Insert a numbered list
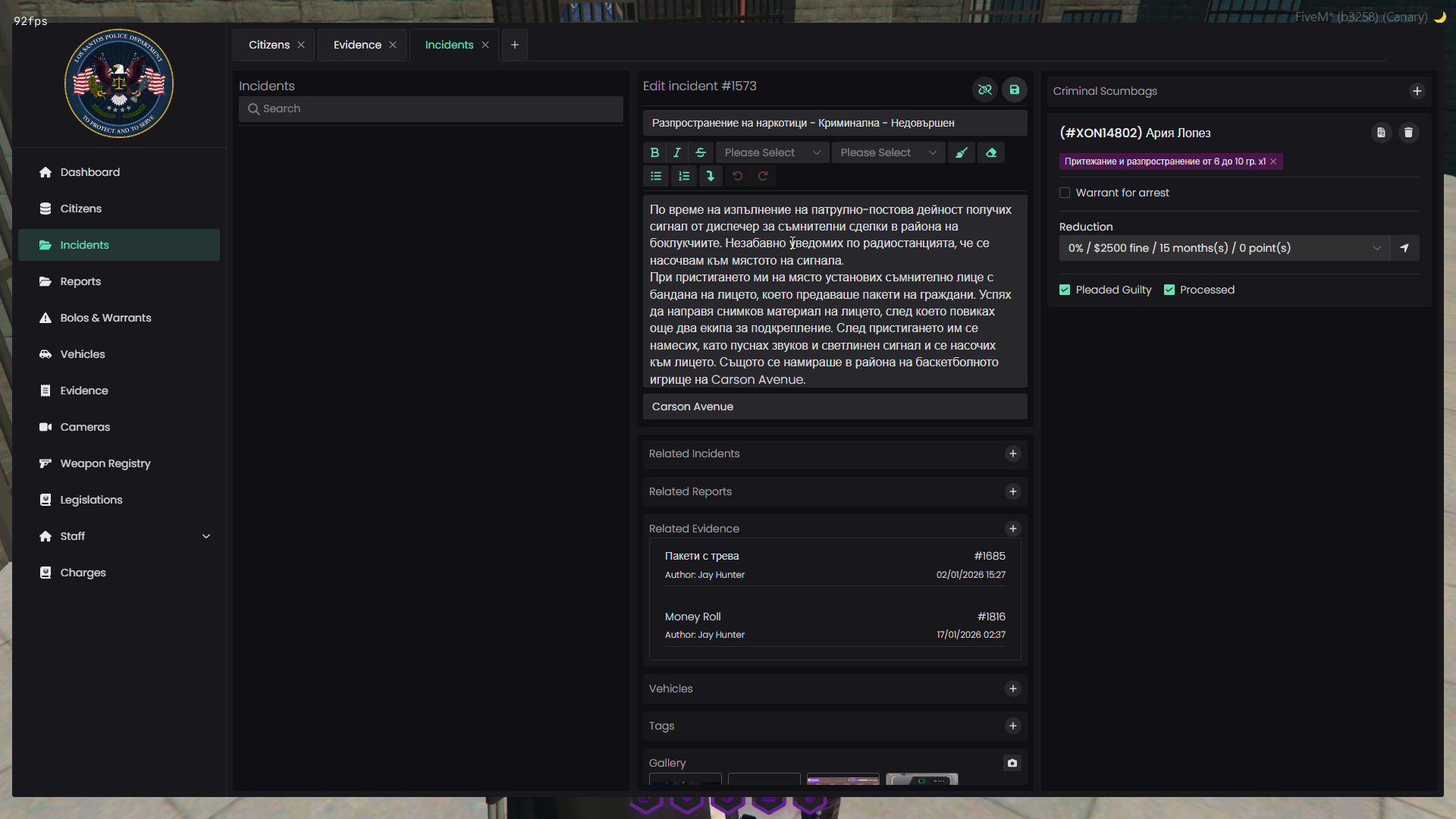The height and width of the screenshot is (819, 1456). pos(684,176)
